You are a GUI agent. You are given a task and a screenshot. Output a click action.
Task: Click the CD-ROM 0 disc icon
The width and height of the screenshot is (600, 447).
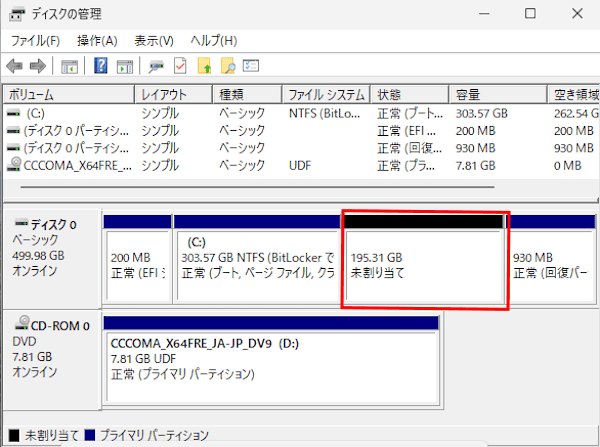[x=22, y=323]
